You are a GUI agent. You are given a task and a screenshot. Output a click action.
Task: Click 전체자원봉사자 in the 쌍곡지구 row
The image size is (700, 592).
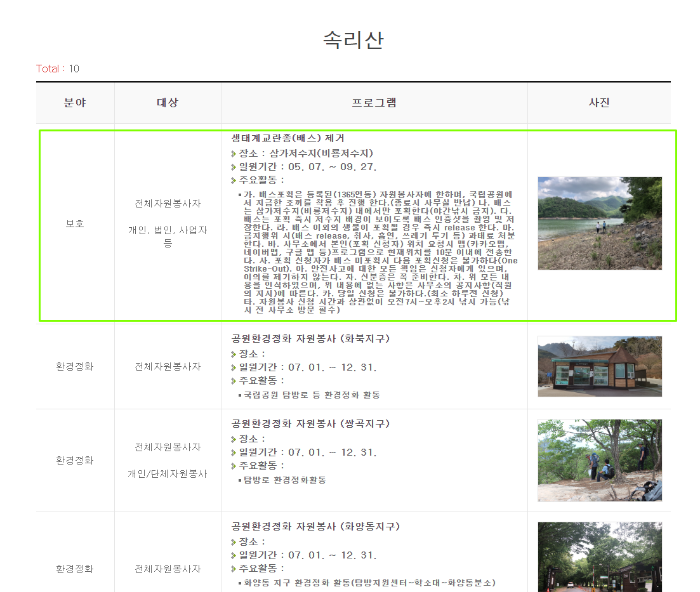(x=167, y=447)
